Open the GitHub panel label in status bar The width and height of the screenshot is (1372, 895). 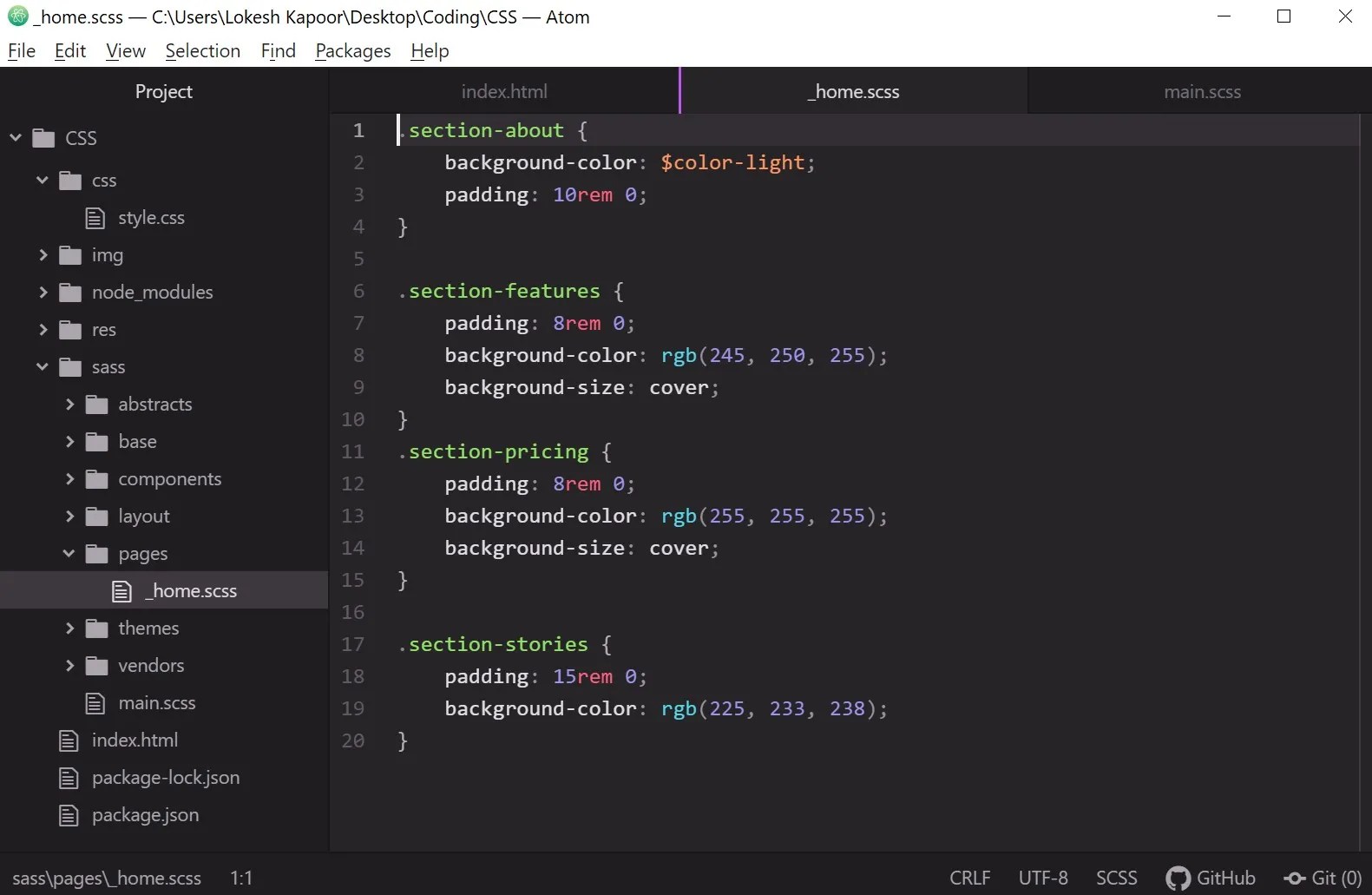click(x=1226, y=879)
